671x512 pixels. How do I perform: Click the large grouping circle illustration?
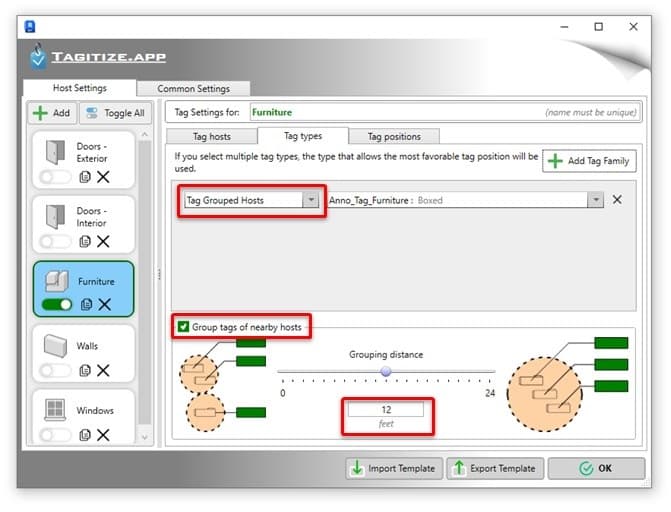tap(567, 384)
